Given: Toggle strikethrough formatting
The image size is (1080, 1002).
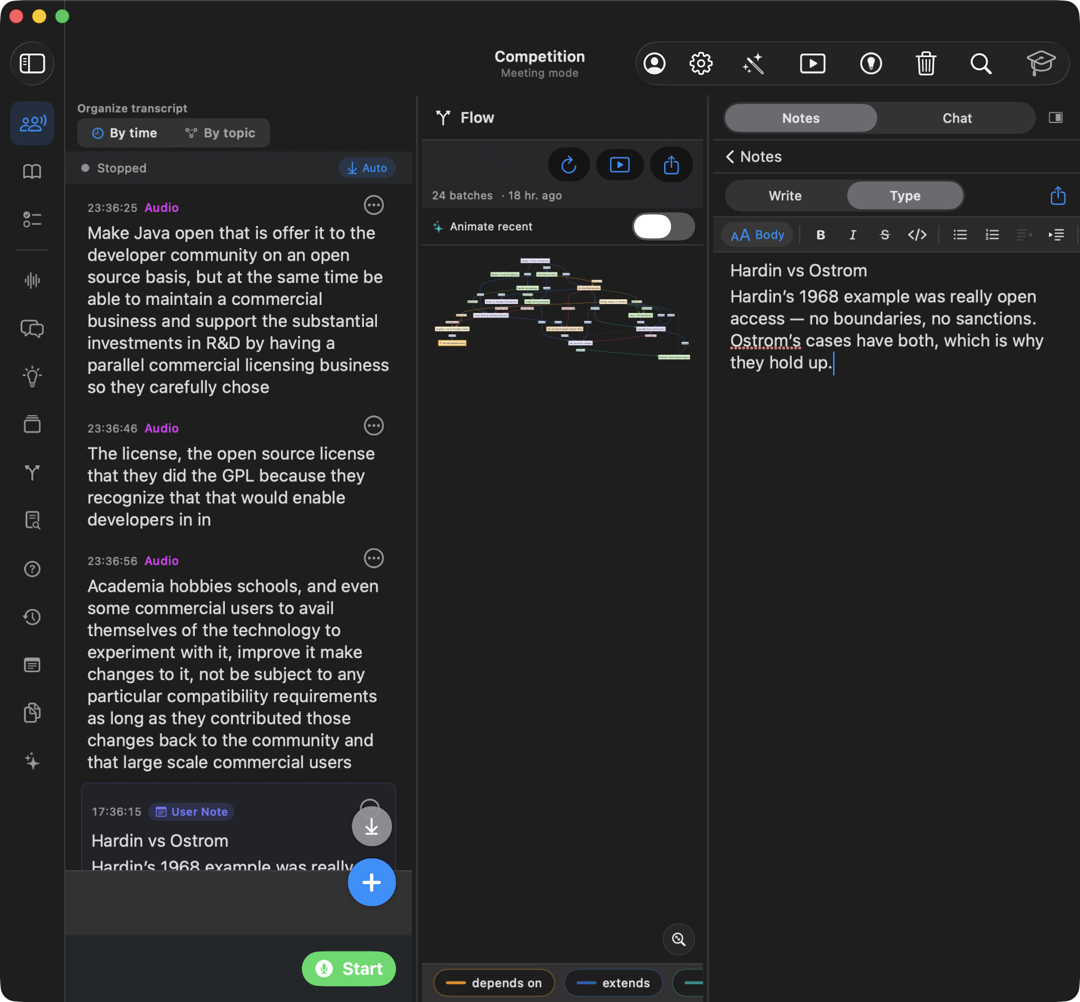Looking at the screenshot, I should (884, 235).
